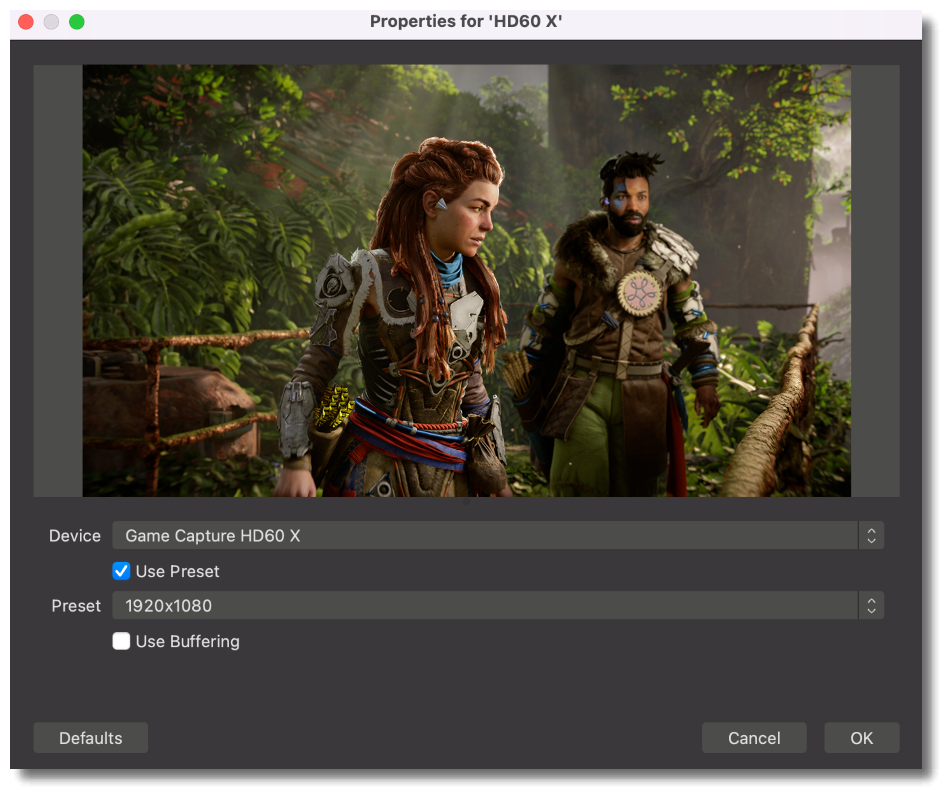
Task: Confirm with the OK button
Action: coord(861,738)
